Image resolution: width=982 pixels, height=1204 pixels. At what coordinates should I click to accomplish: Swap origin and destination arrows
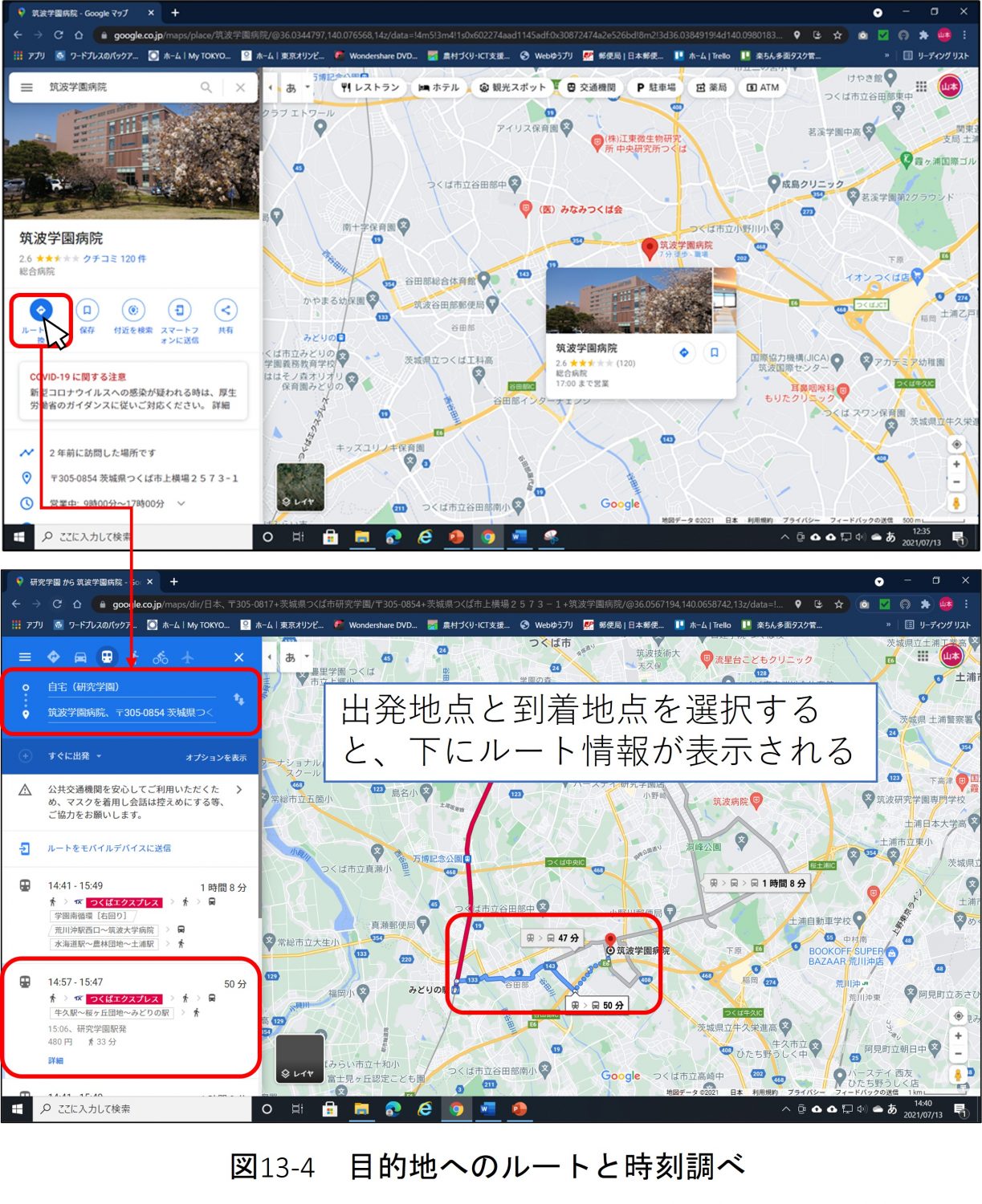pyautogui.click(x=238, y=699)
